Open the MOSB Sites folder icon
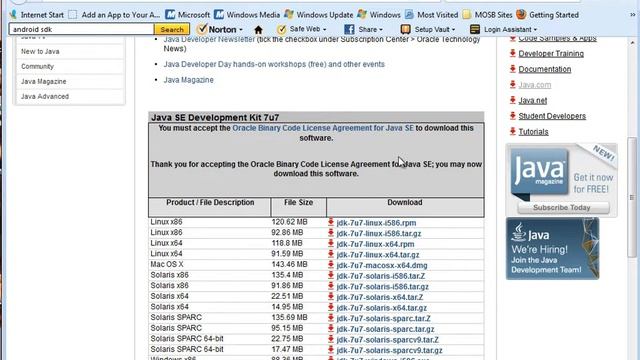The image size is (640, 360). click(x=467, y=15)
